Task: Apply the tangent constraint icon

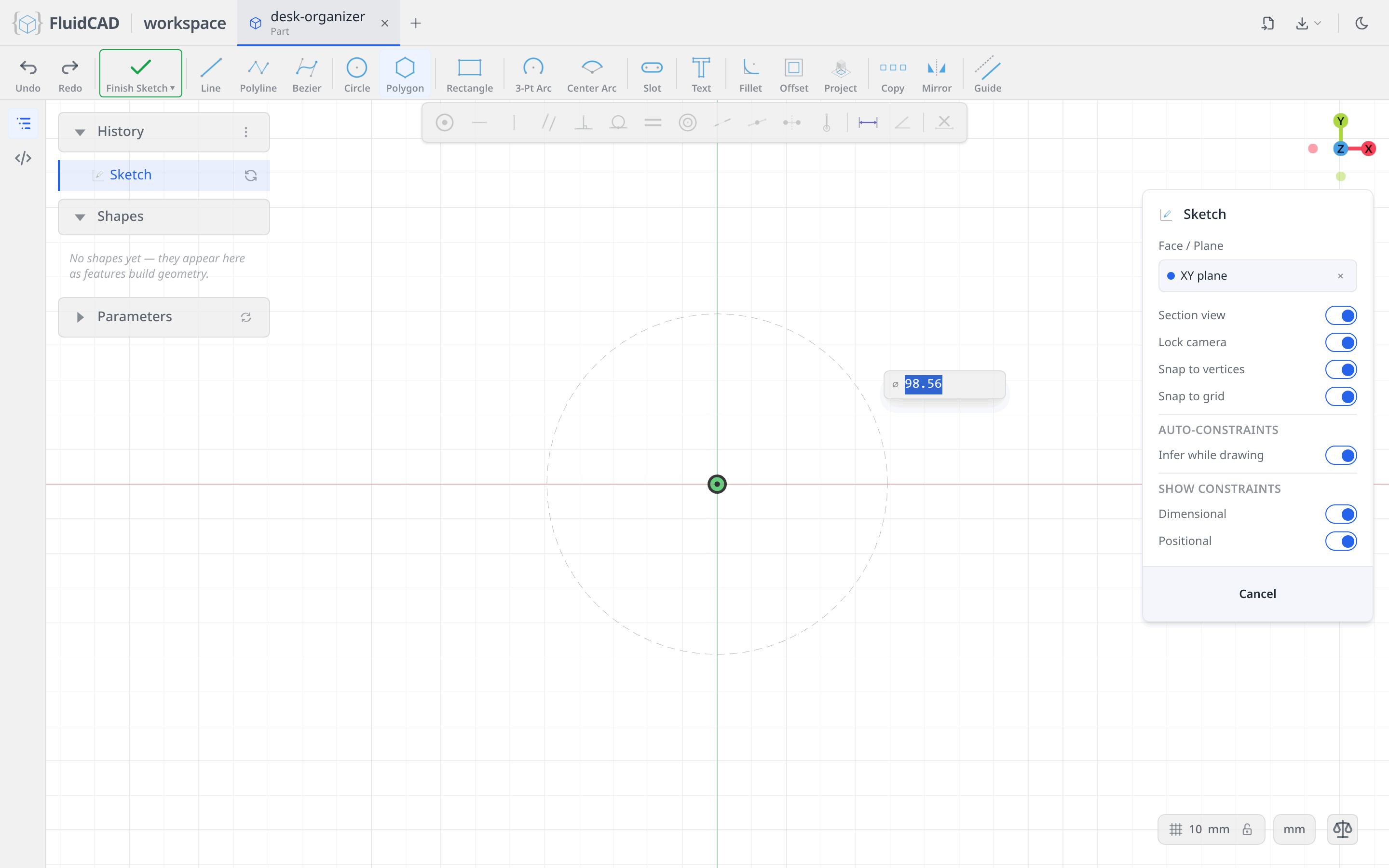Action: tap(618, 122)
